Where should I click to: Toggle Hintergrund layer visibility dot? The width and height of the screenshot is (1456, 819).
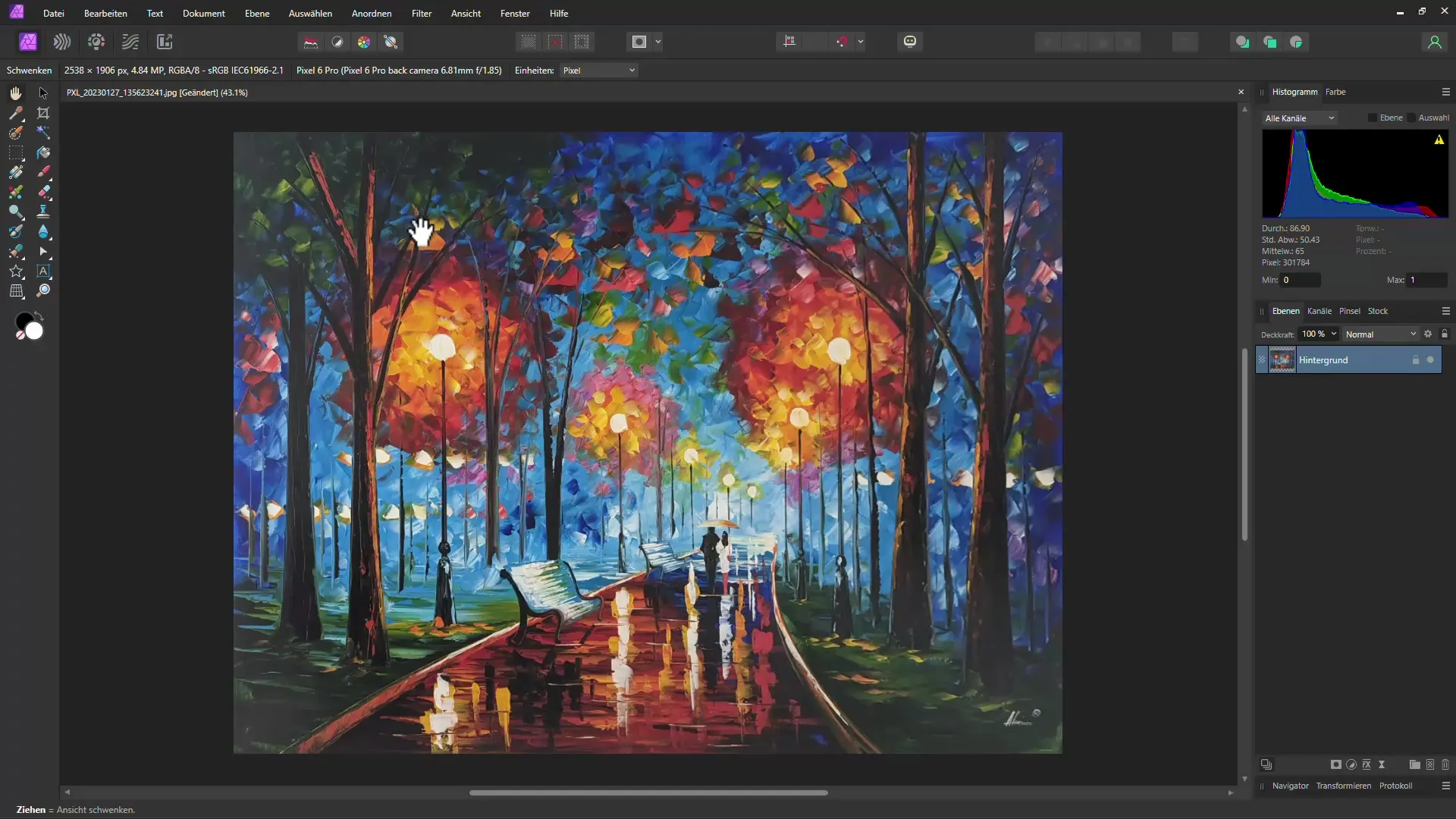tap(1430, 360)
